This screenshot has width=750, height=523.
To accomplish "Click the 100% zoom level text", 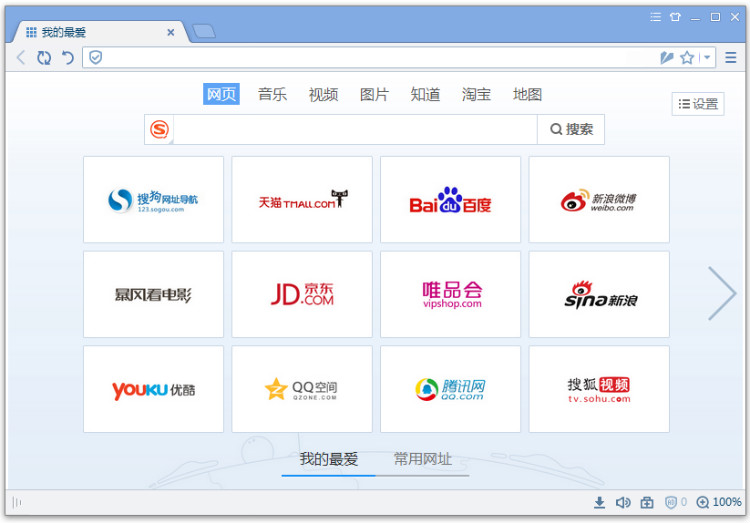I will 727,502.
